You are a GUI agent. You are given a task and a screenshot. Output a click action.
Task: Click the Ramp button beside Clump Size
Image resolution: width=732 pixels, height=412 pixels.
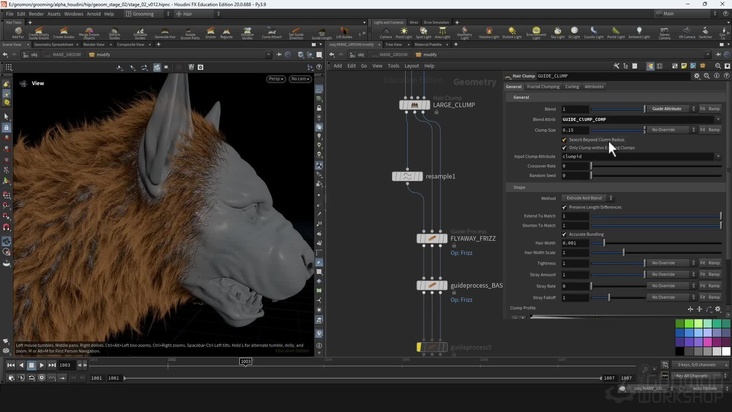click(715, 130)
